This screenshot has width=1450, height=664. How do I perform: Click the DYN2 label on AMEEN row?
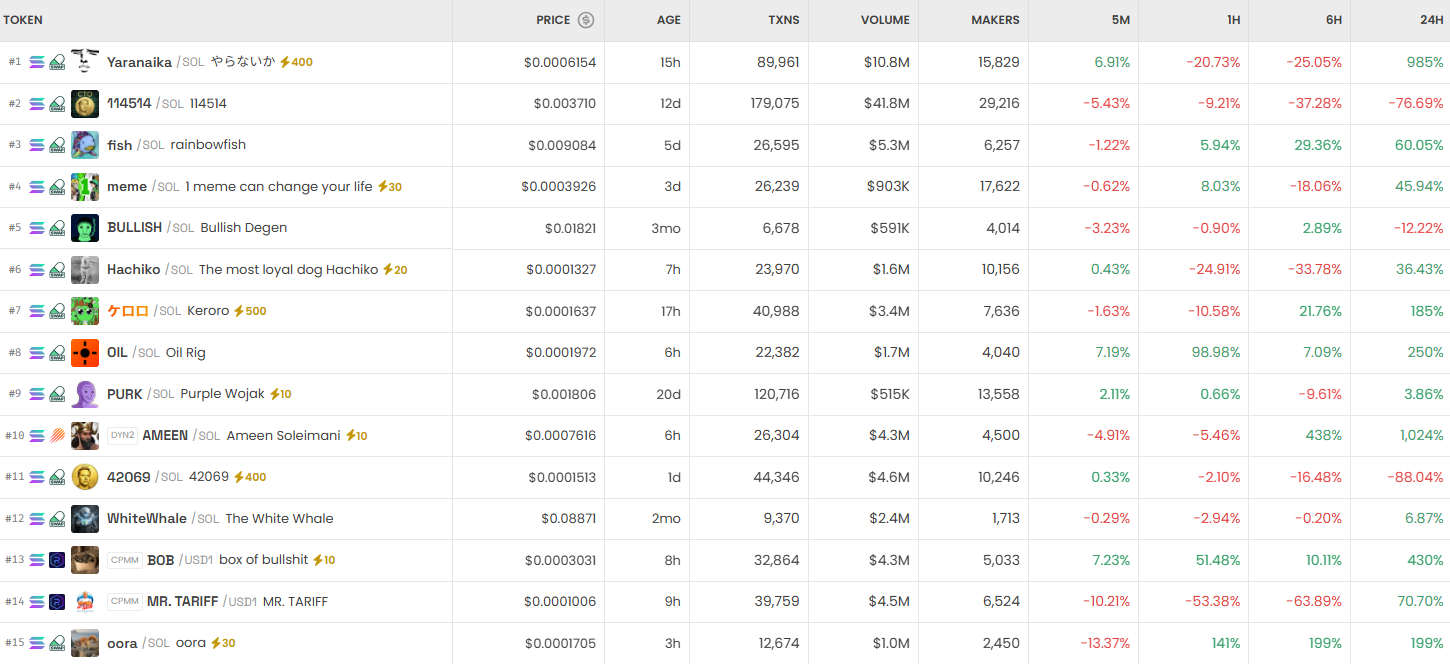pyautogui.click(x=122, y=436)
